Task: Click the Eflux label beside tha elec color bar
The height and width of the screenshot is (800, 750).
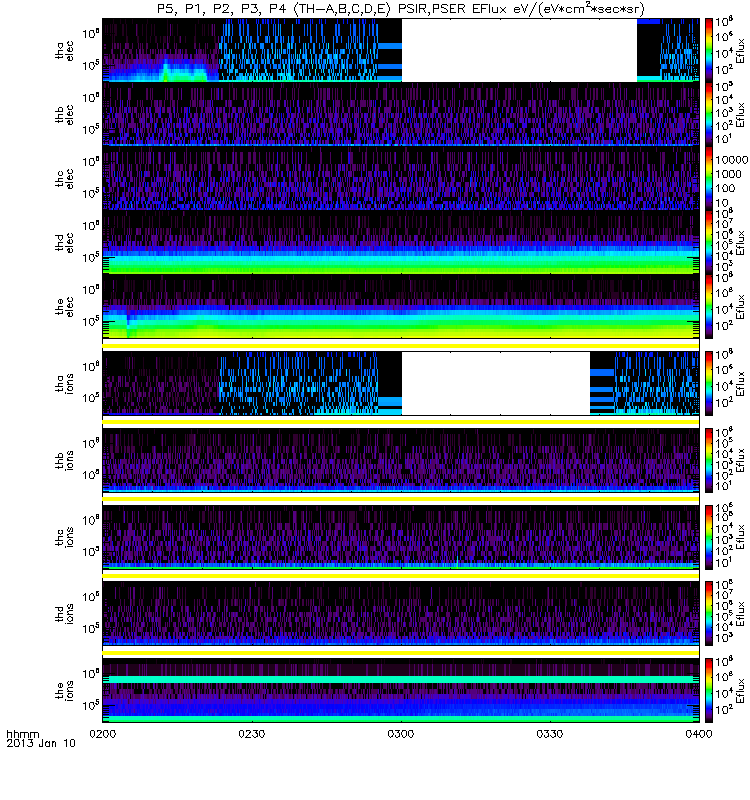Action: tap(741, 51)
